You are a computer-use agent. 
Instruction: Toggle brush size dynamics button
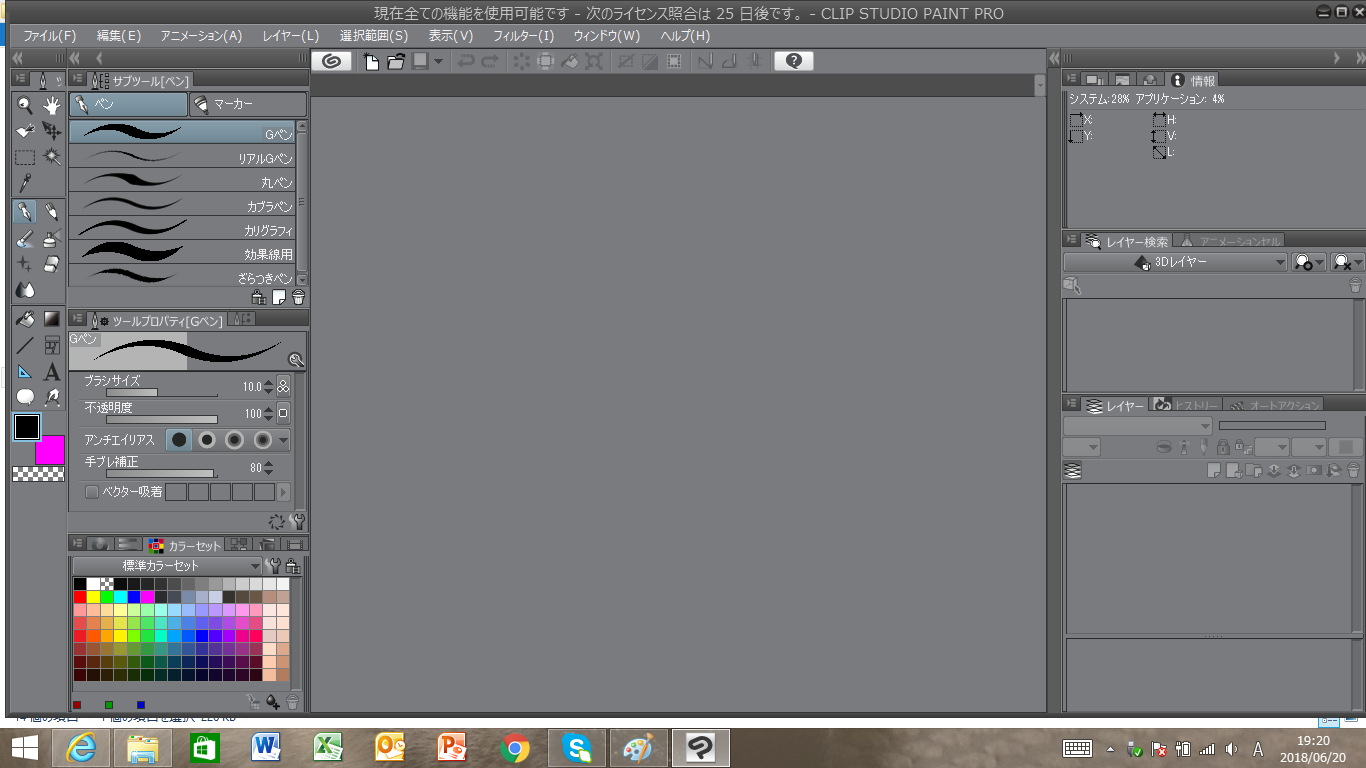(283, 386)
